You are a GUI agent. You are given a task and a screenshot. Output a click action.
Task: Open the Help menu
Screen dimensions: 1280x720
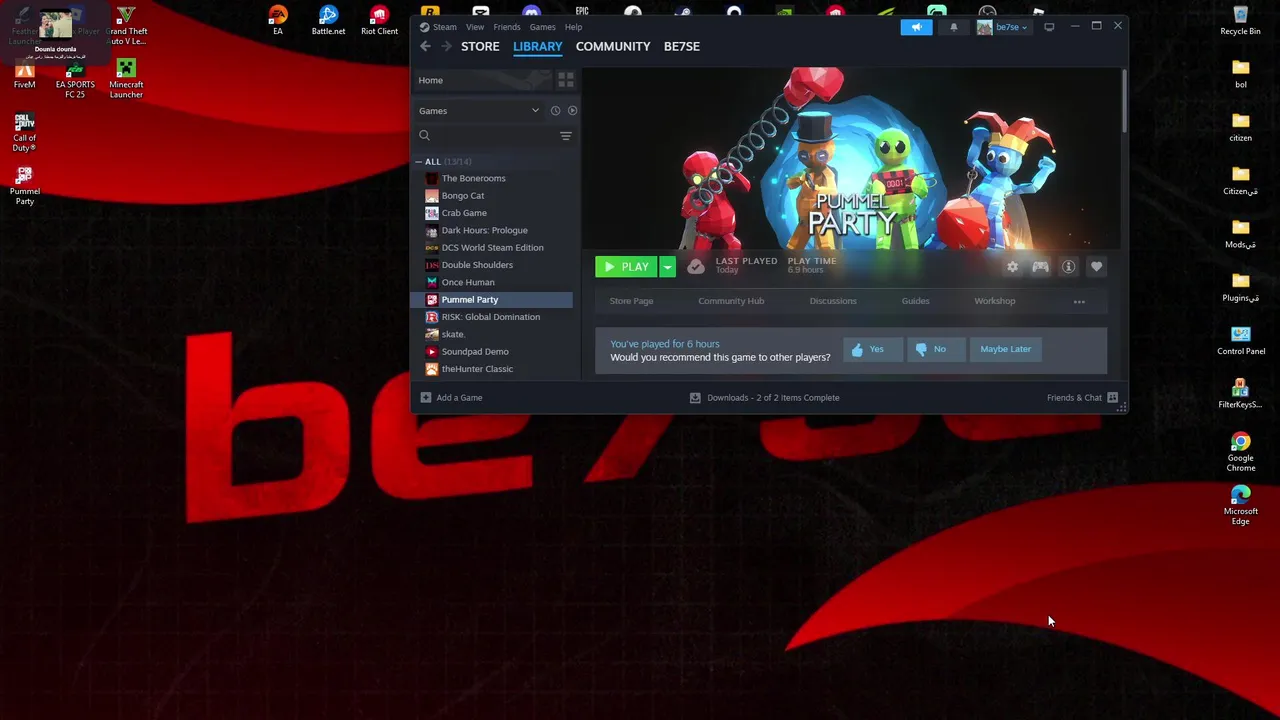(x=573, y=27)
